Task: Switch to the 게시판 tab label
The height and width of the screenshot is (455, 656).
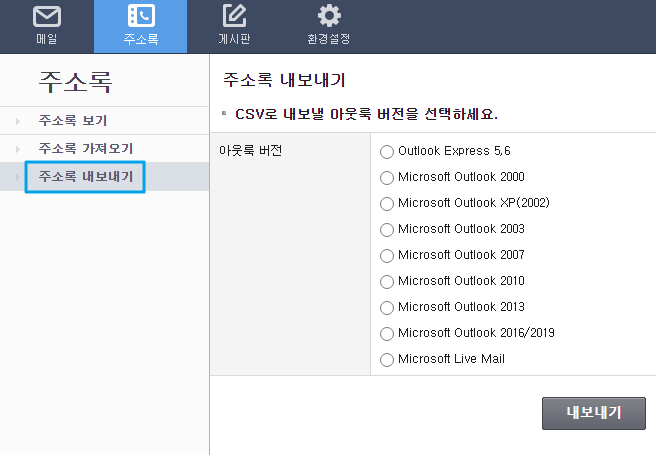Action: point(234,39)
